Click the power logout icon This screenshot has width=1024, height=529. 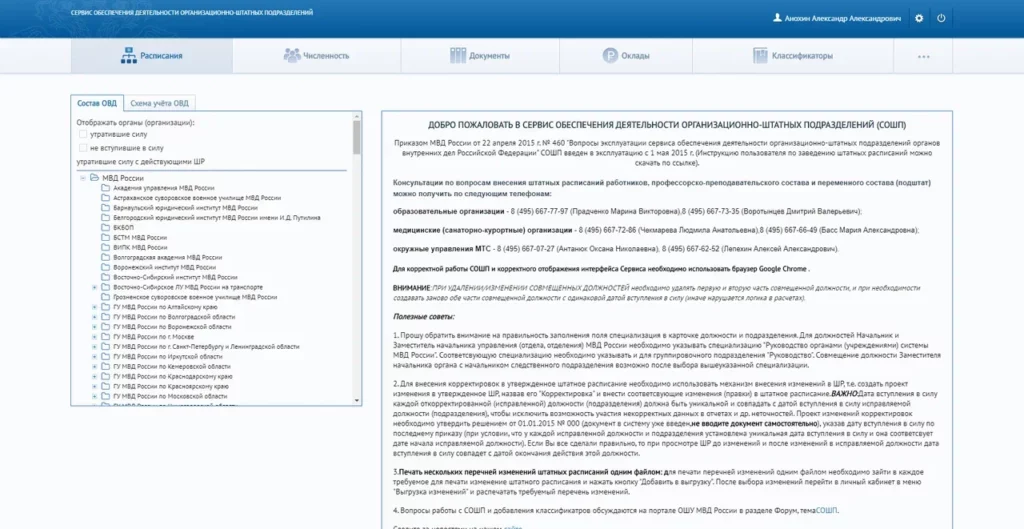tap(941, 19)
